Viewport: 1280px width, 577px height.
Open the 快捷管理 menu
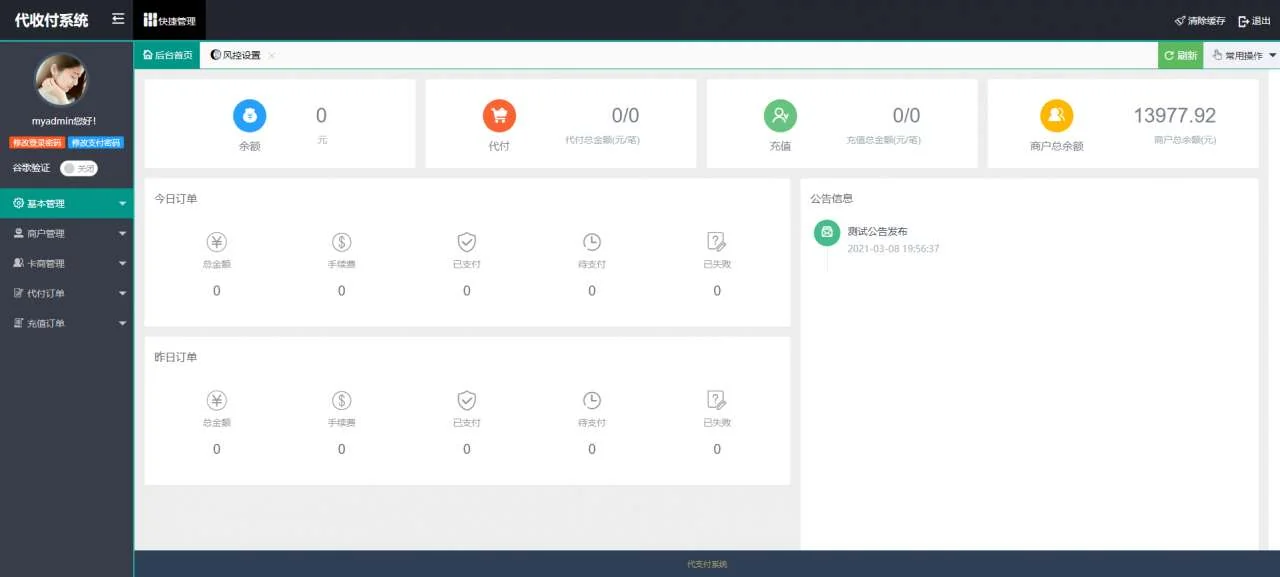tap(170, 18)
